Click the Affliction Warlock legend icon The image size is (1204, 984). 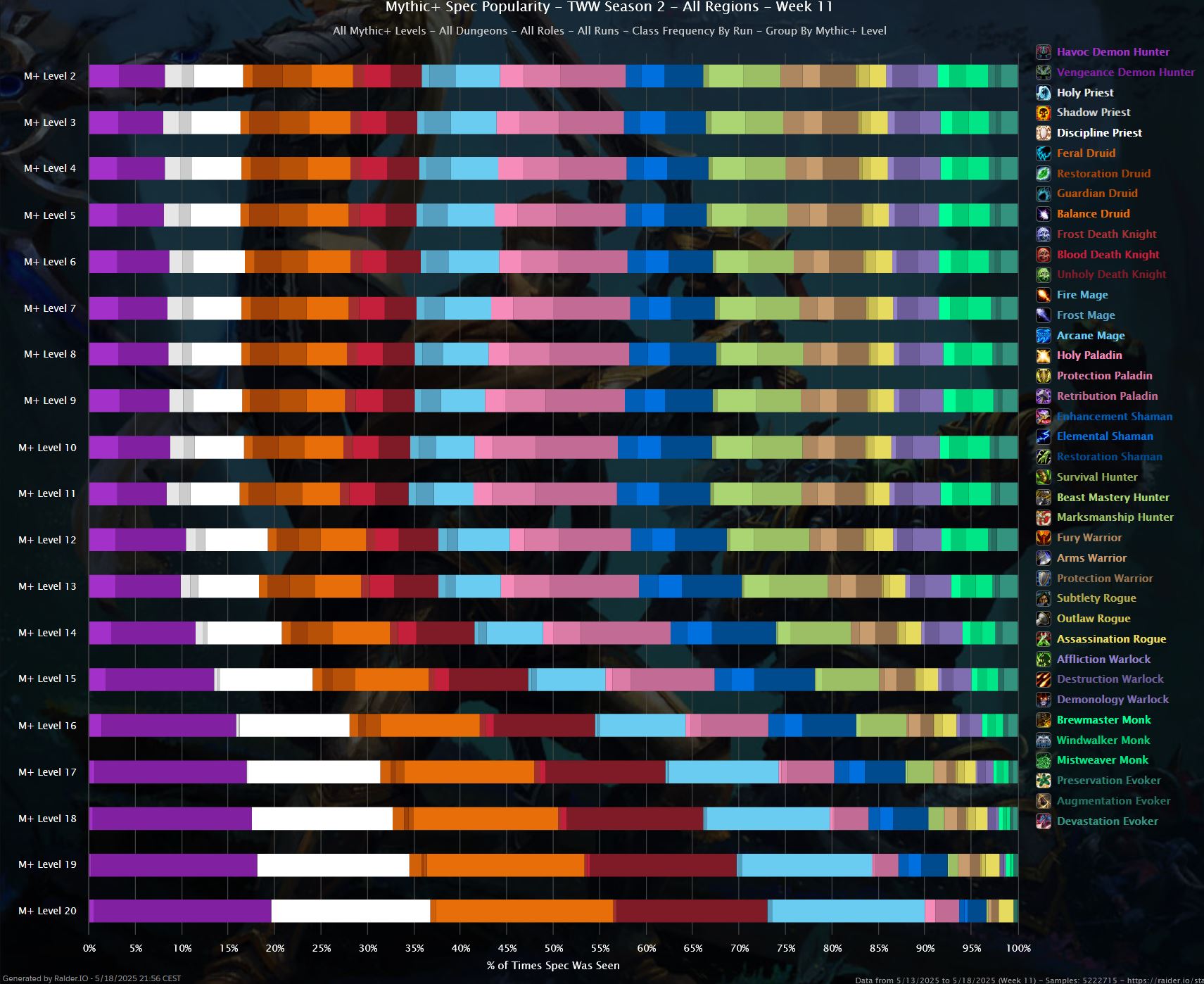pos(1044,659)
